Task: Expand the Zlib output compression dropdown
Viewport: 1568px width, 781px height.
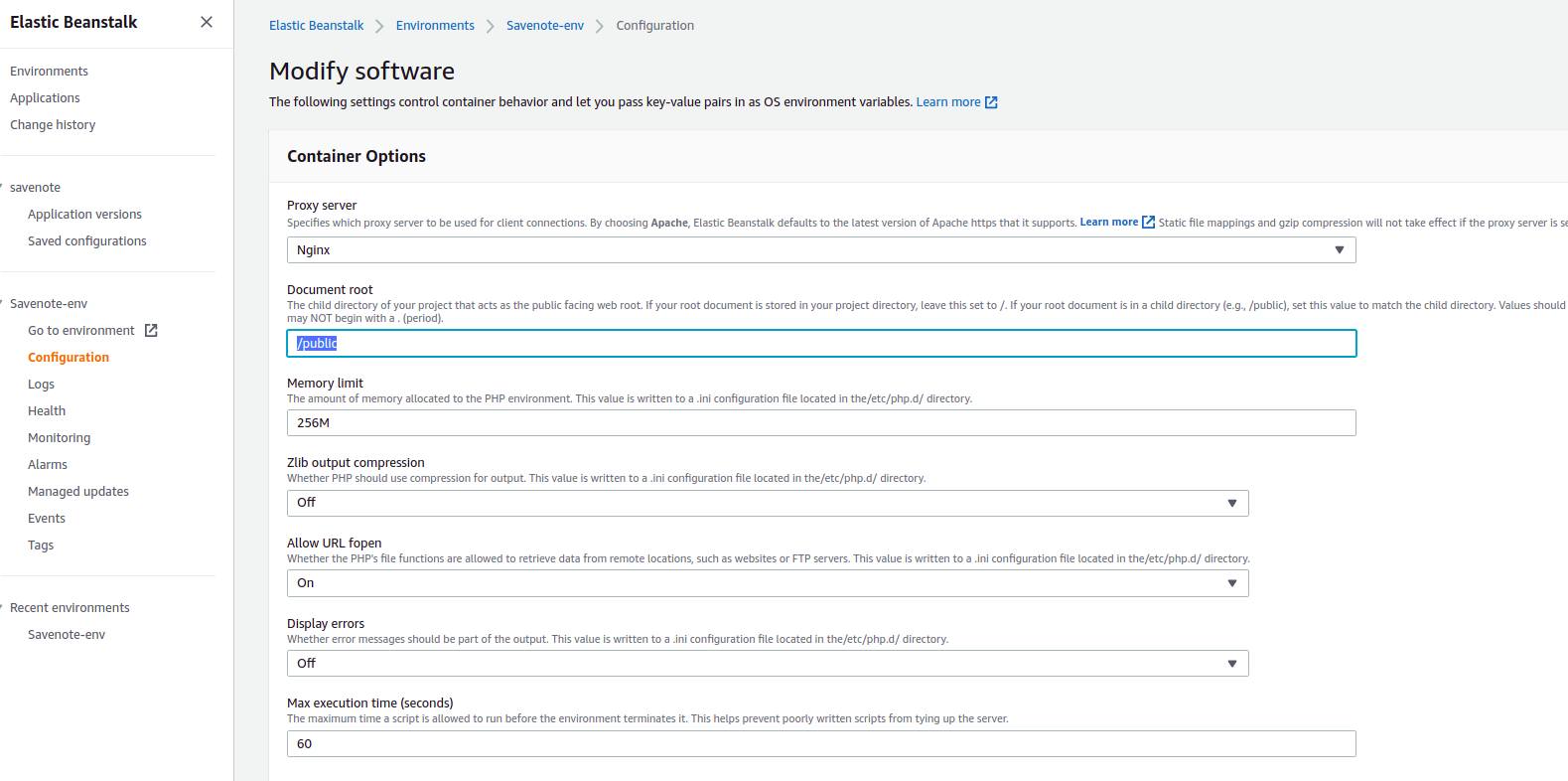Action: [767, 503]
